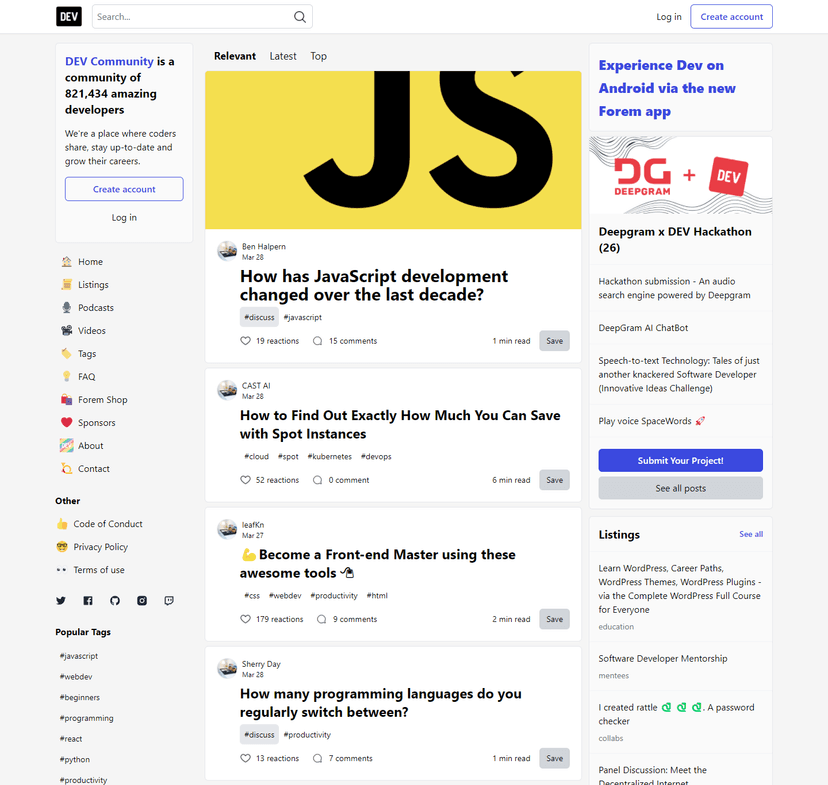Save the JavaScript development post
The height and width of the screenshot is (785, 828).
(x=554, y=341)
